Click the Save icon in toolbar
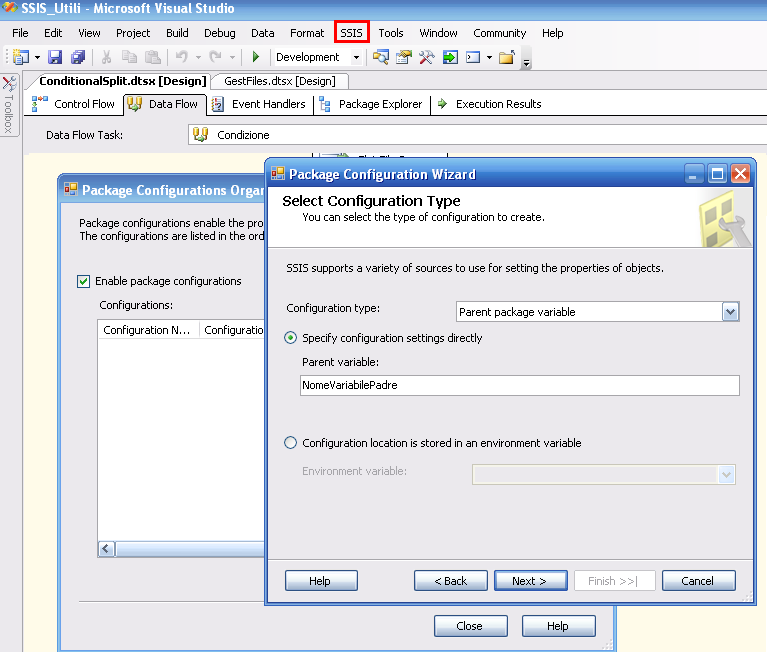Viewport: 767px width, 652px height. tap(55, 57)
